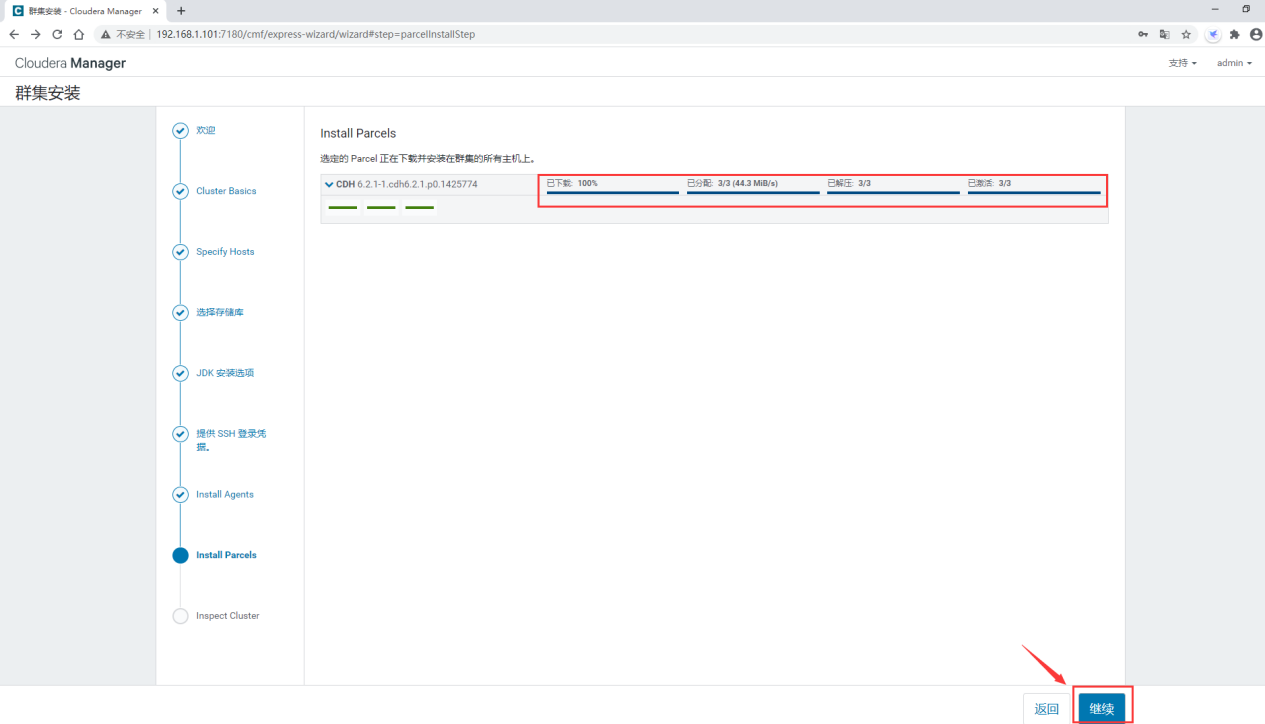The width and height of the screenshot is (1265, 724).
Task: Click the Cloudera Manager logo
Action: [70, 63]
